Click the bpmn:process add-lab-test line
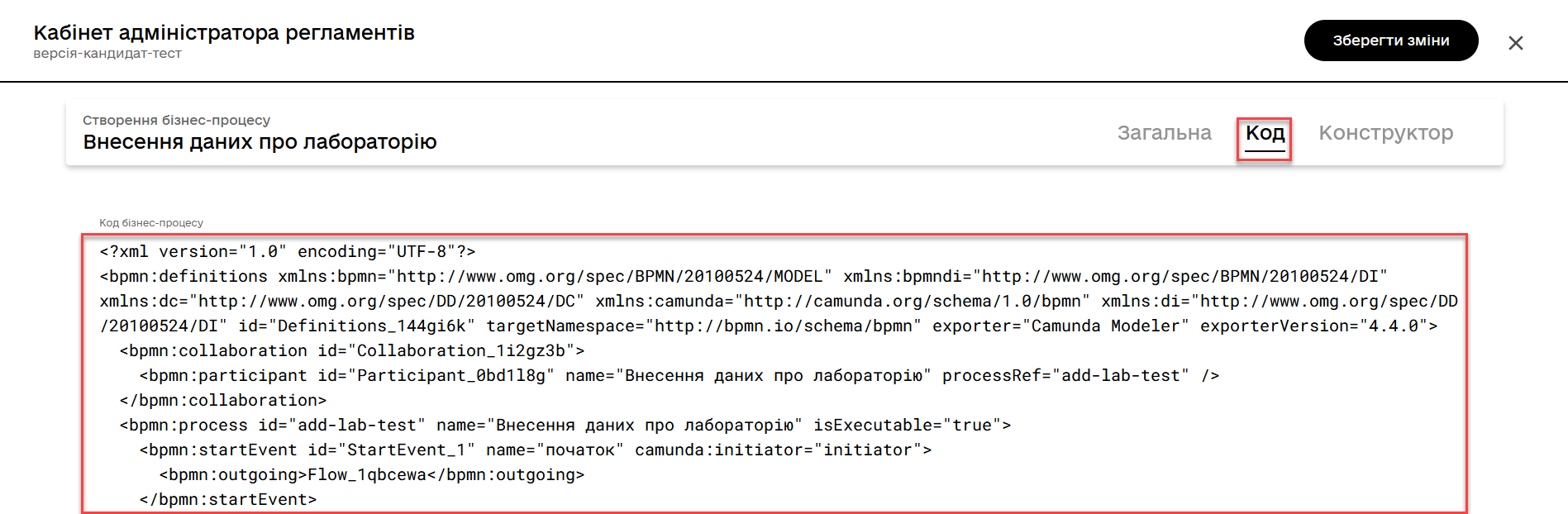 click(565, 425)
